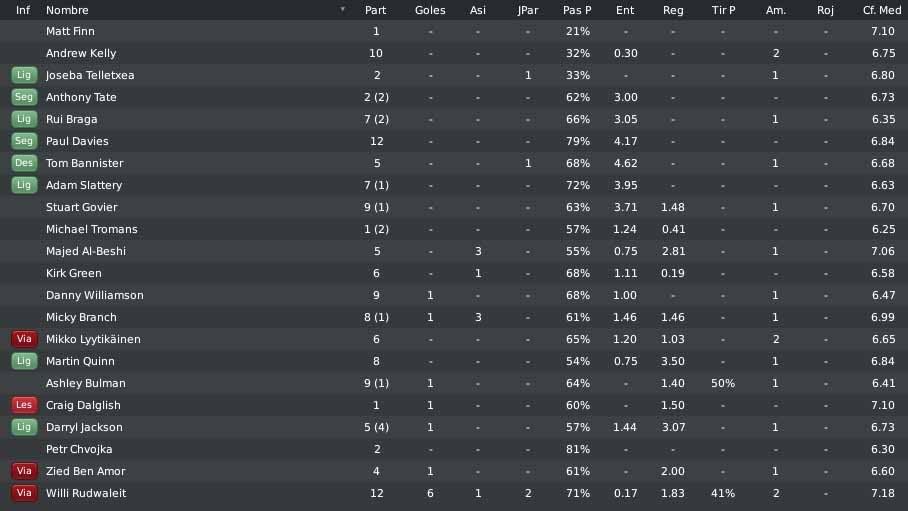Click the Inf column header
The image size is (908, 511).
(23, 10)
